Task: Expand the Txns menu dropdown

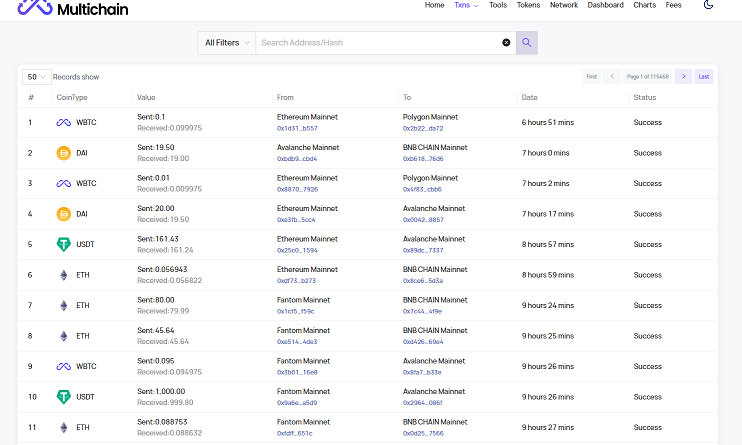Action: tap(466, 5)
